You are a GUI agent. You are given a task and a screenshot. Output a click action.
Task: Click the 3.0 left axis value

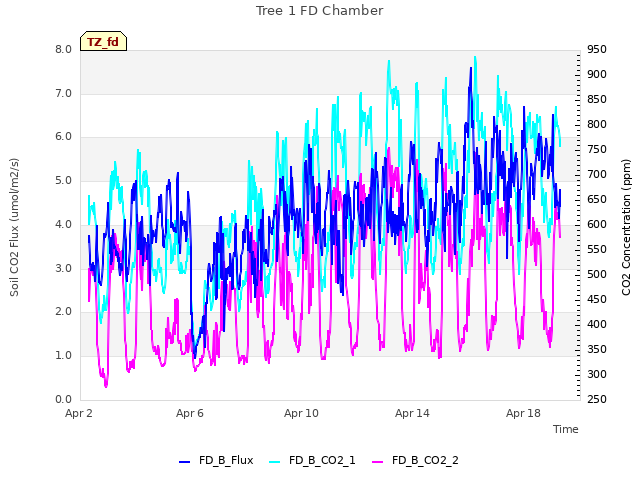[64, 268]
